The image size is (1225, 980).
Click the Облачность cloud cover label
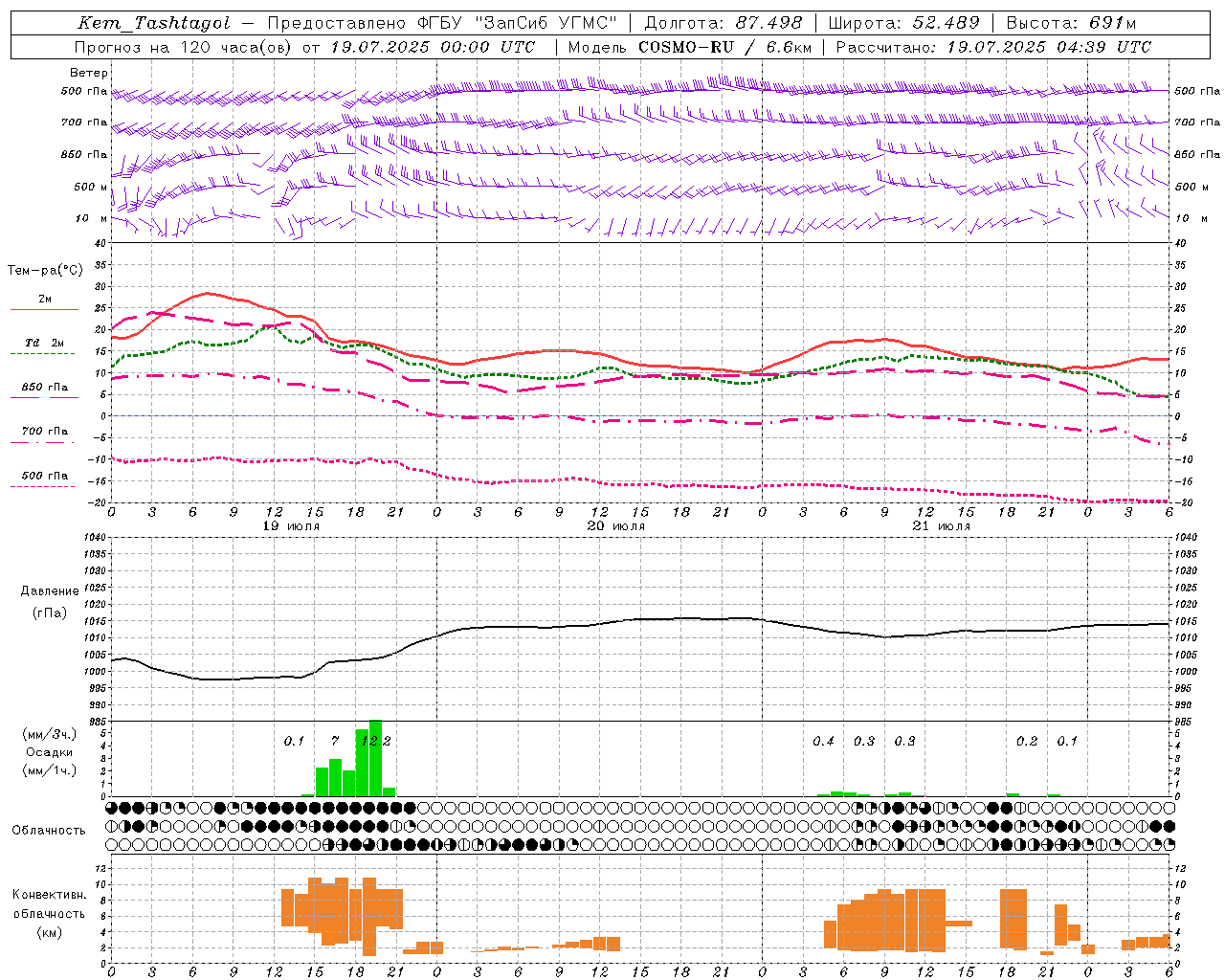click(x=49, y=831)
